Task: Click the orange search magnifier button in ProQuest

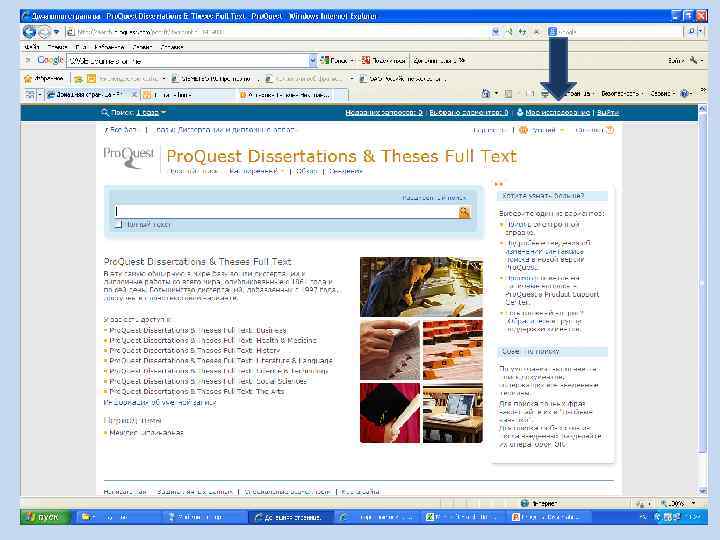Action: click(x=464, y=213)
